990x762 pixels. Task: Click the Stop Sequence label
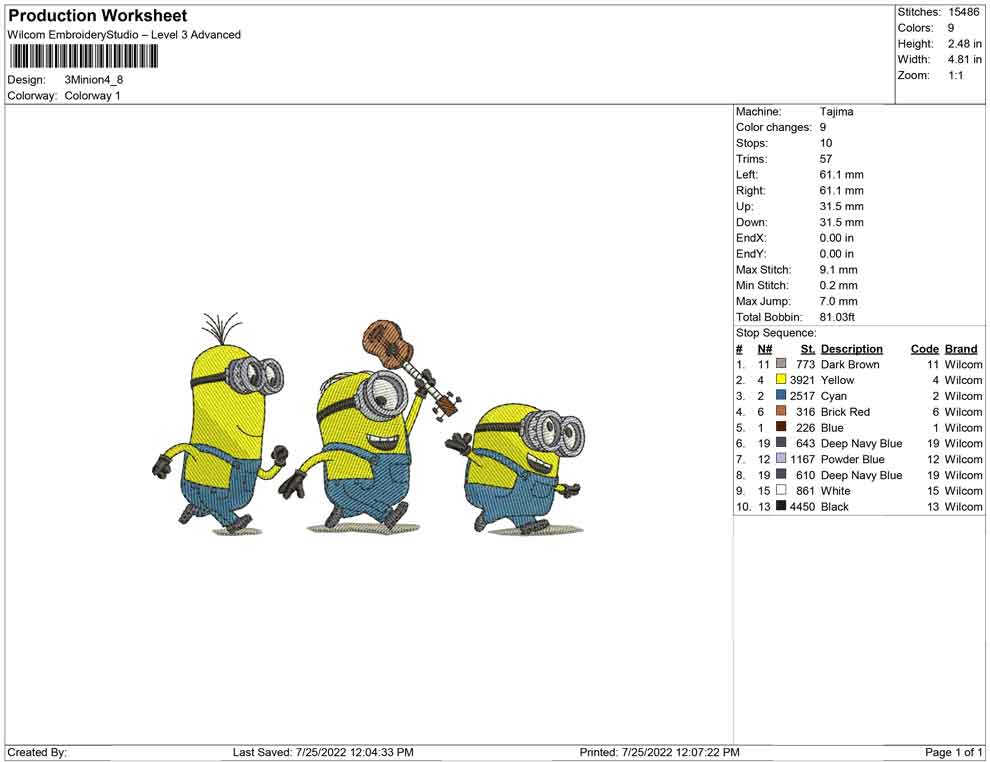pyautogui.click(x=776, y=333)
